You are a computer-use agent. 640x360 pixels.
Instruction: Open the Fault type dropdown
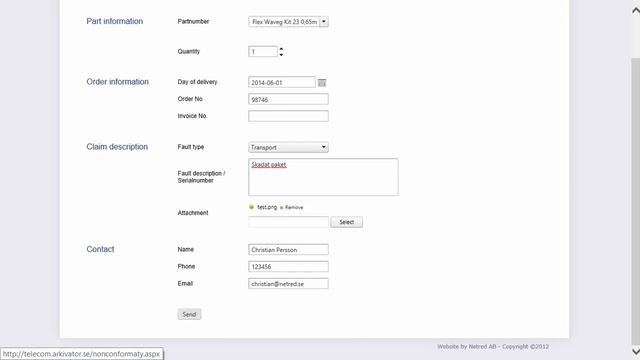(288, 147)
